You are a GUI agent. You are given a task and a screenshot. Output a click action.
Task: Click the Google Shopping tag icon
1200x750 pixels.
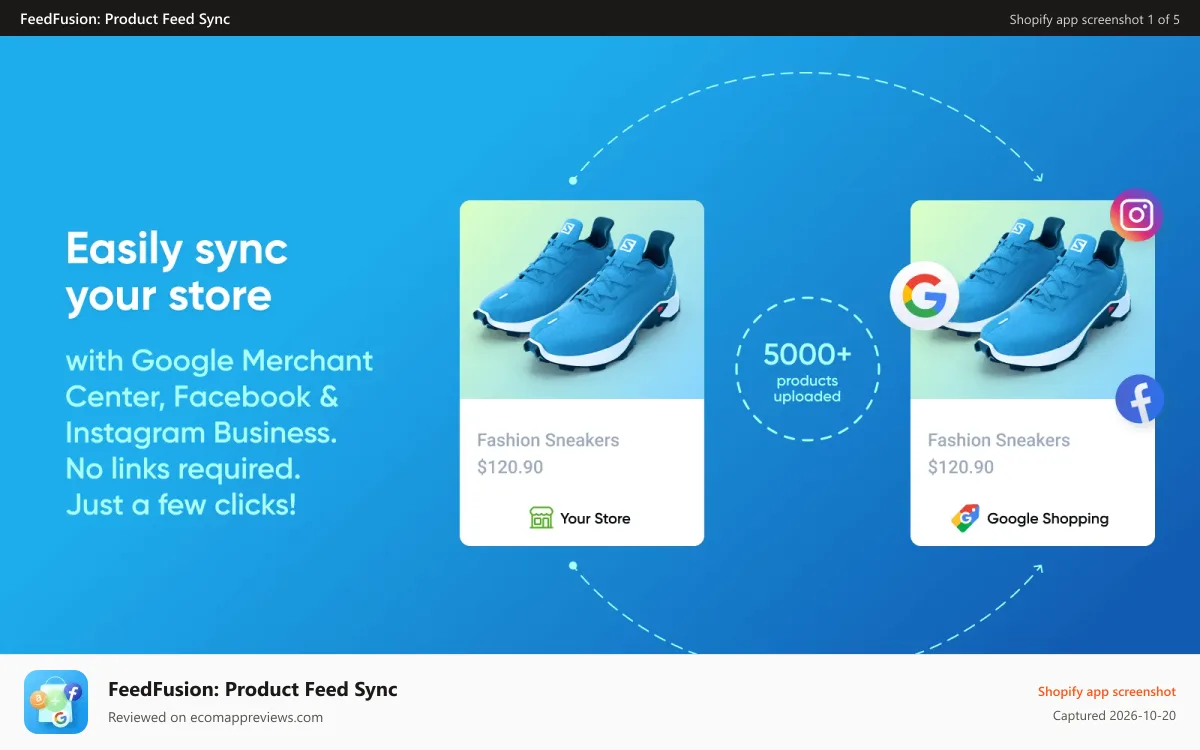(965, 518)
